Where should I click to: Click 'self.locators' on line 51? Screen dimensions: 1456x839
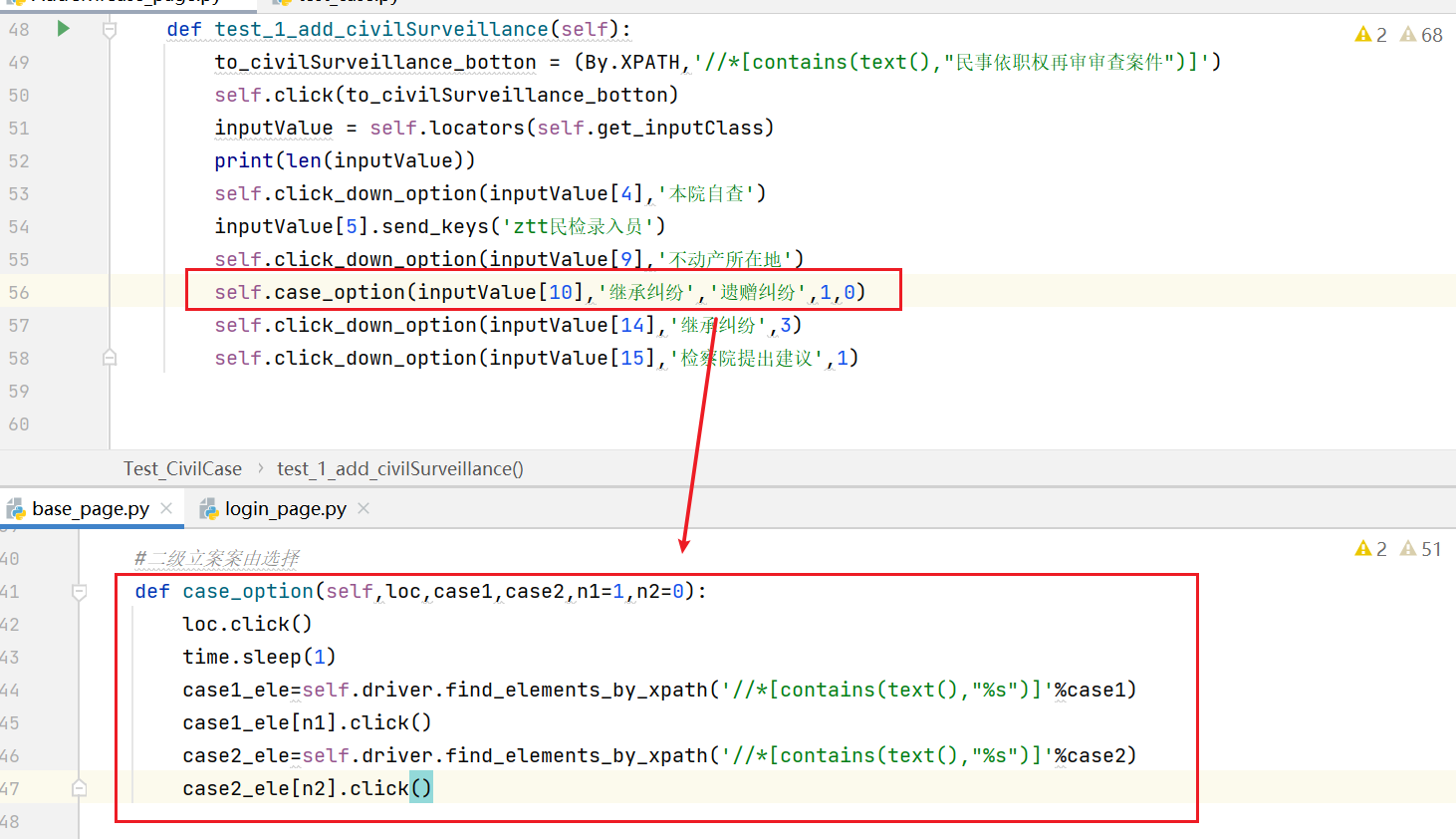tap(447, 128)
